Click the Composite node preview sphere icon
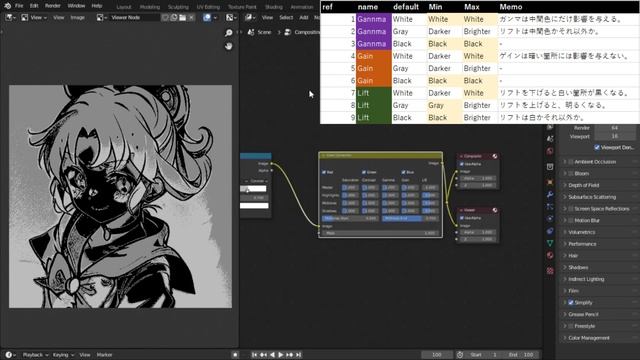 pos(495,156)
